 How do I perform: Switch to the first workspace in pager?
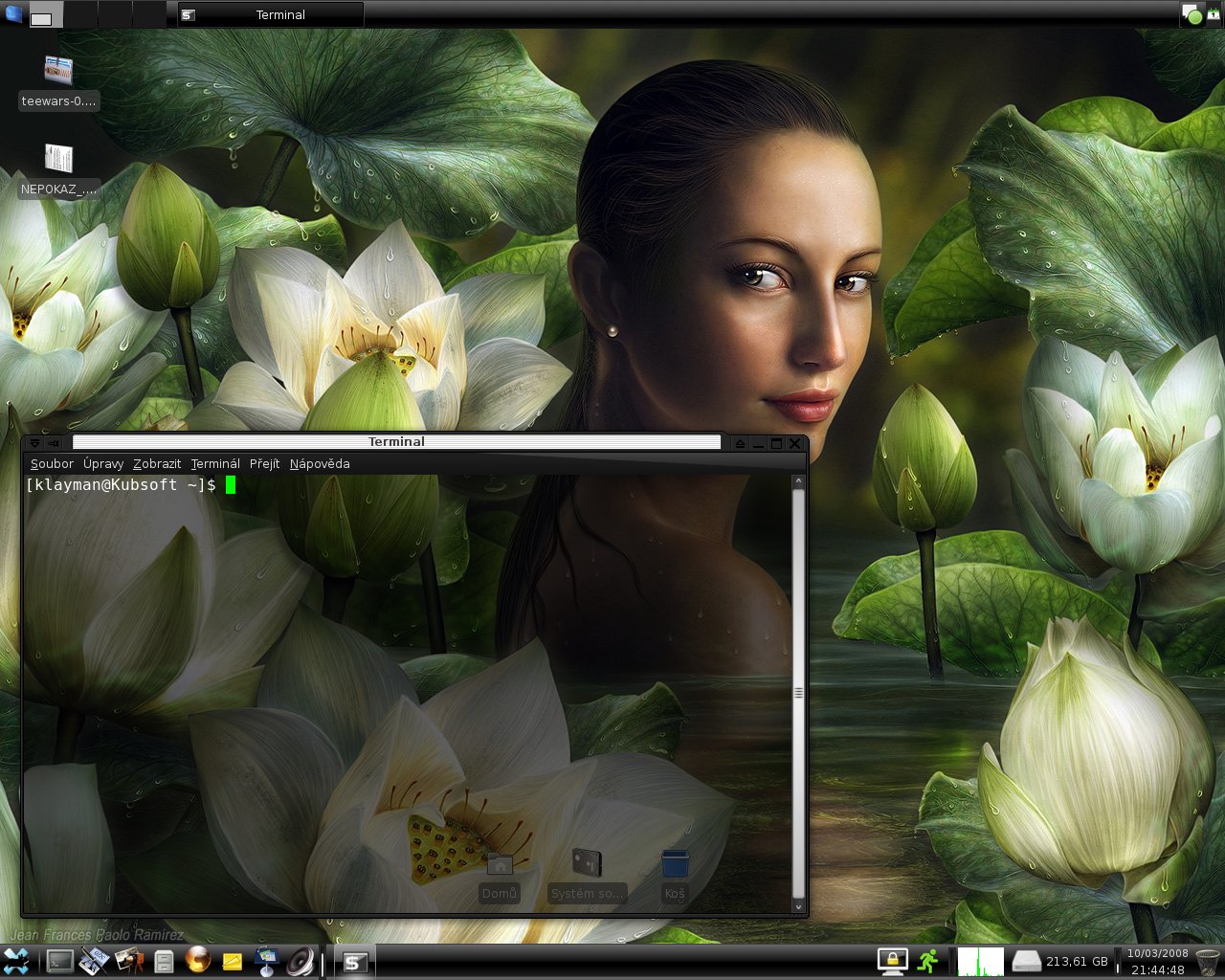point(47,14)
